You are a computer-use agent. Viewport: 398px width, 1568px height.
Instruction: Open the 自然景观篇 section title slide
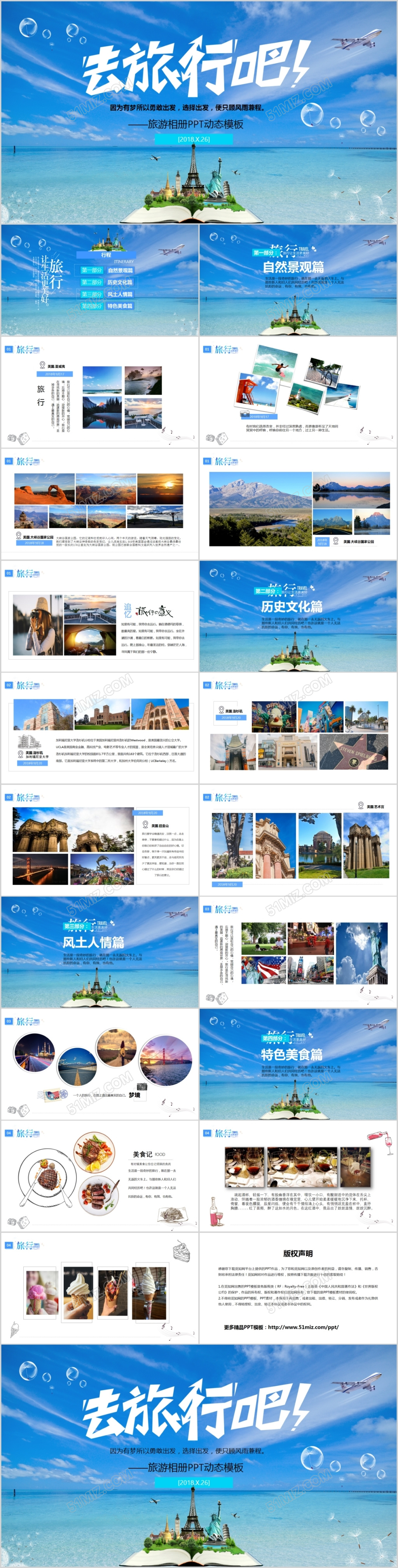(x=298, y=280)
